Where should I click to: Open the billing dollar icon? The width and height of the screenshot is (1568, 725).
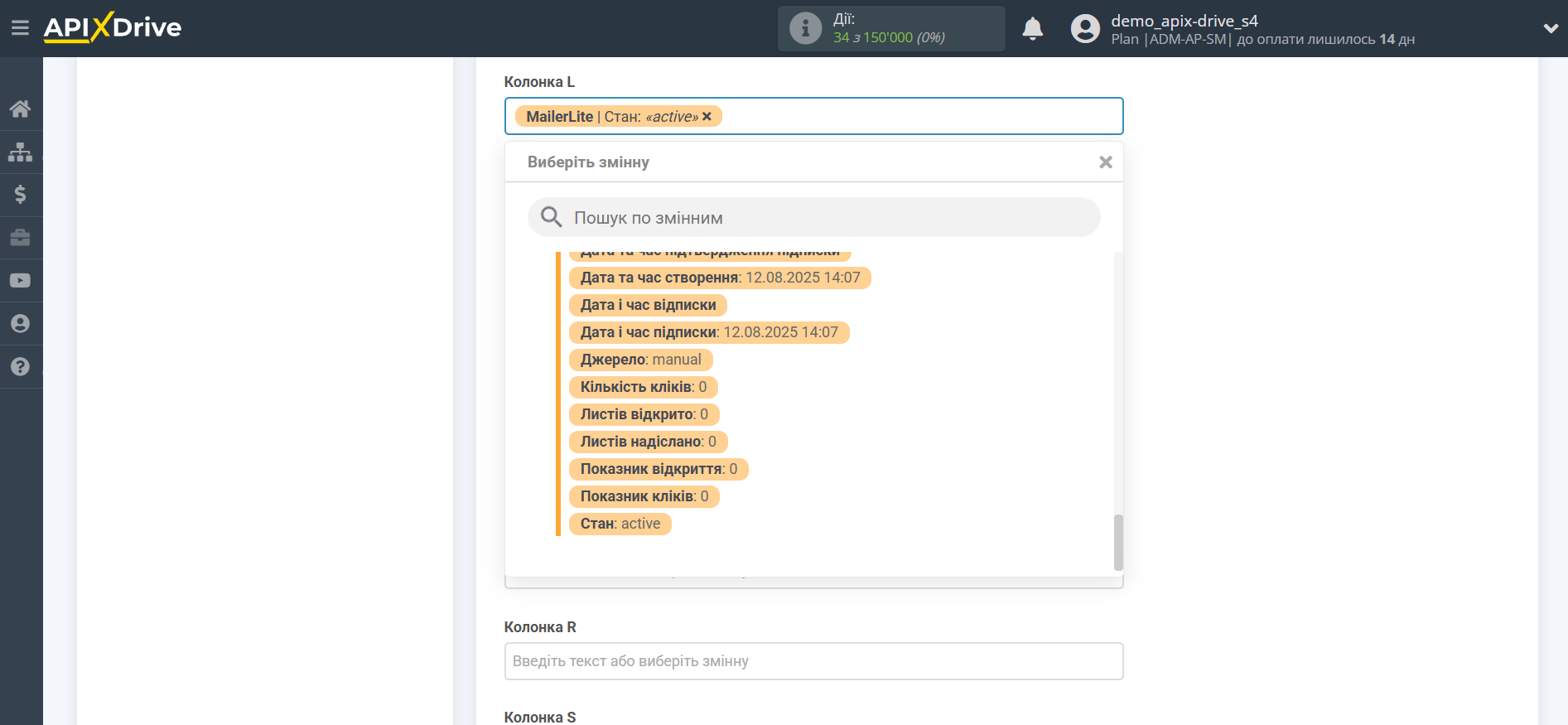pyautogui.click(x=21, y=195)
